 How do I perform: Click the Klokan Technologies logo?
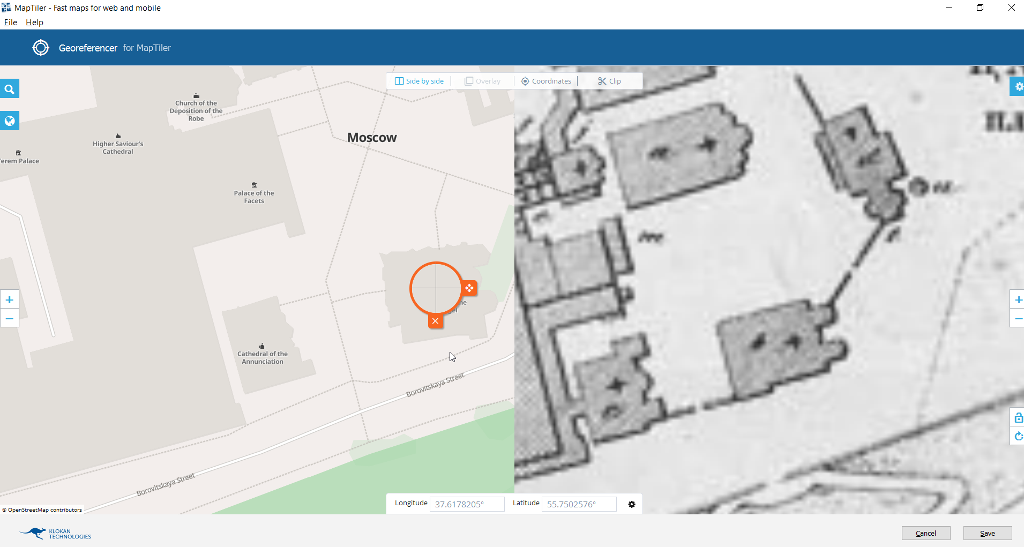click(x=55, y=533)
